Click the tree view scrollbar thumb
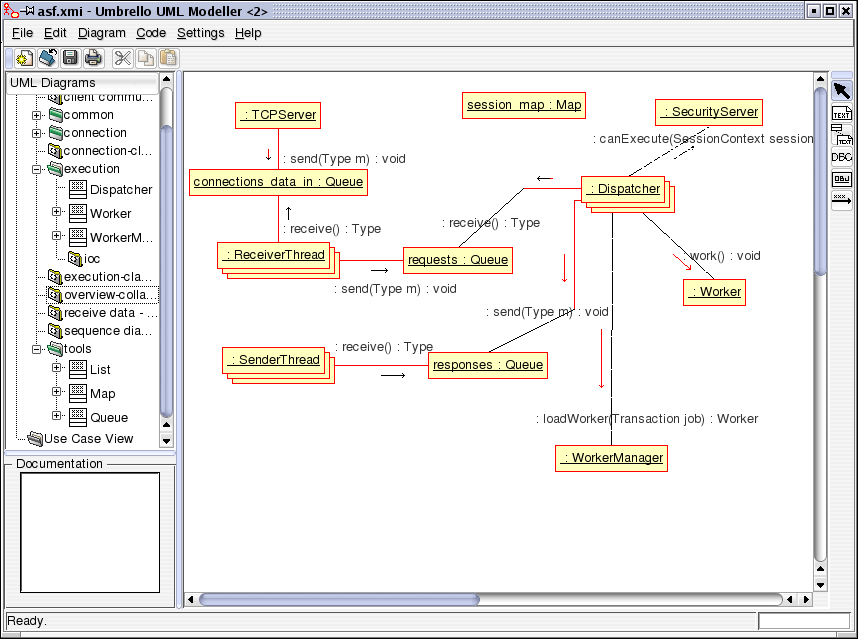This screenshot has width=858, height=639. (x=166, y=272)
